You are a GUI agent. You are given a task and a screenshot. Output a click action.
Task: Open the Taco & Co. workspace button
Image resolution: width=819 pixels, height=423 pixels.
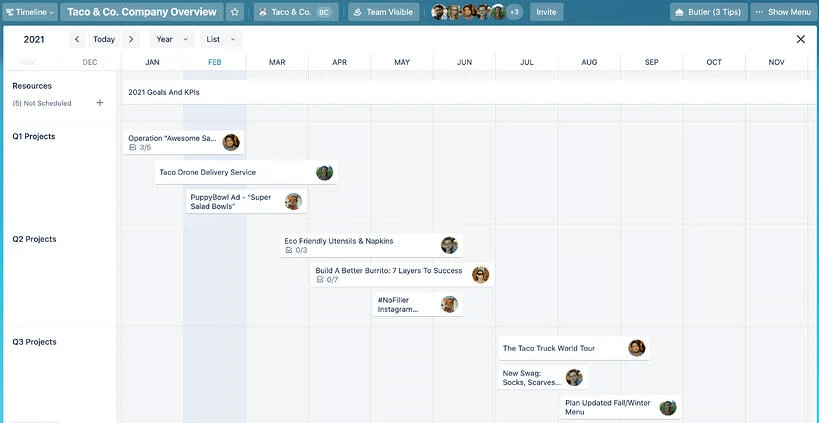pyautogui.click(x=296, y=12)
